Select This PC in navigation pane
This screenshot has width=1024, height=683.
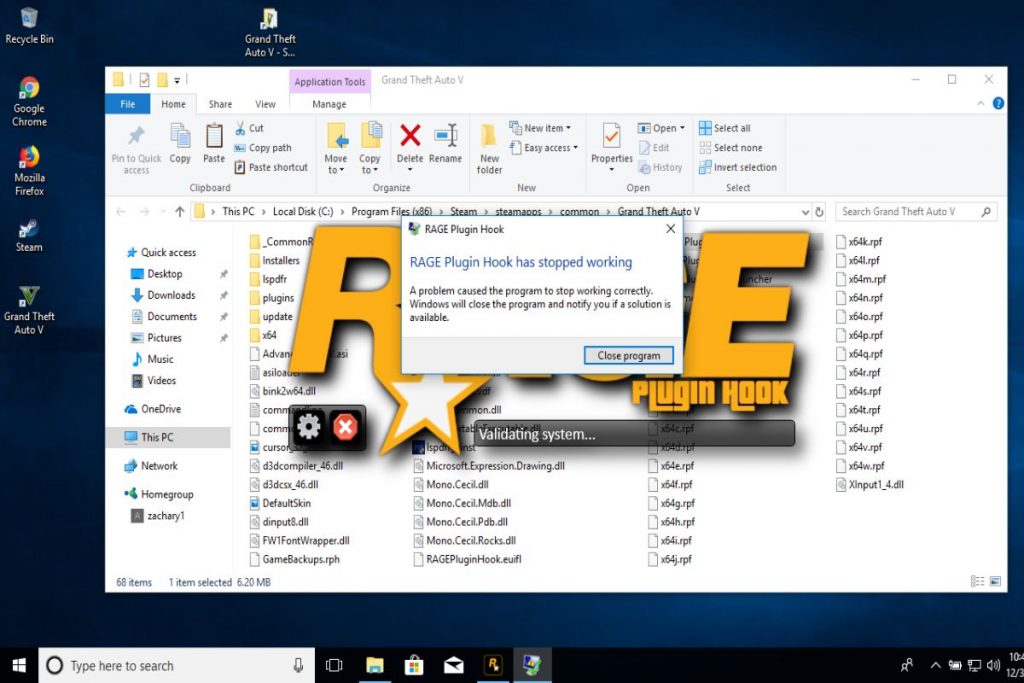click(168, 437)
